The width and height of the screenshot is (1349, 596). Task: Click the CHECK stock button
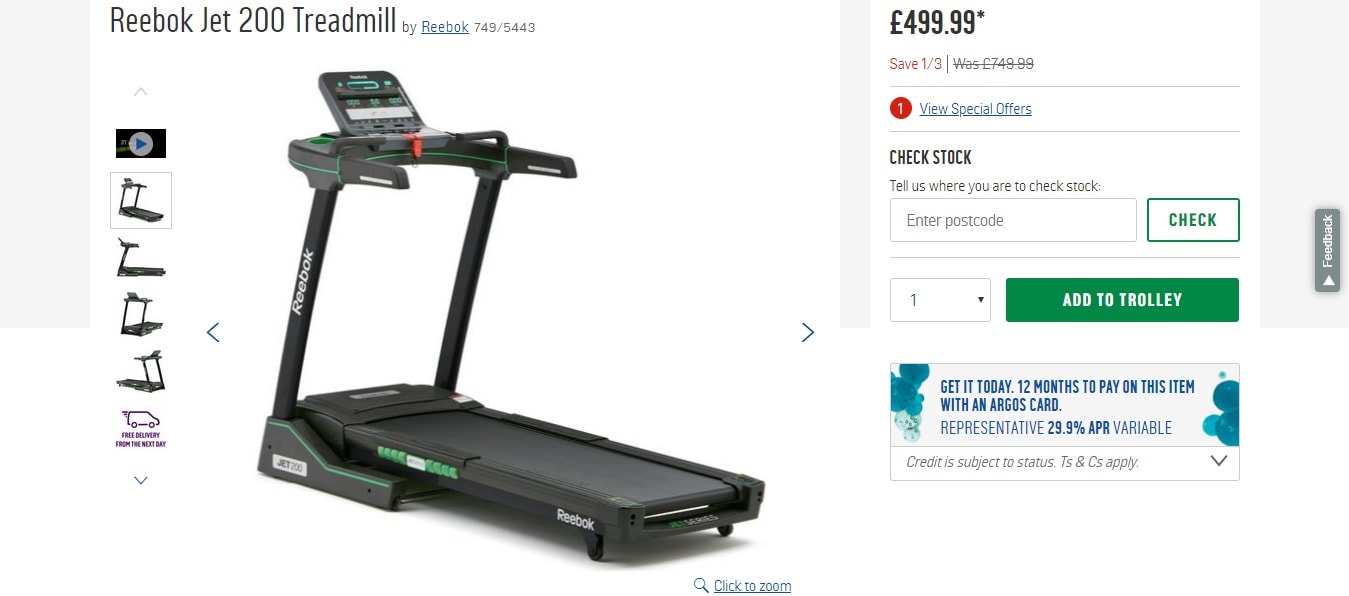click(x=1193, y=220)
